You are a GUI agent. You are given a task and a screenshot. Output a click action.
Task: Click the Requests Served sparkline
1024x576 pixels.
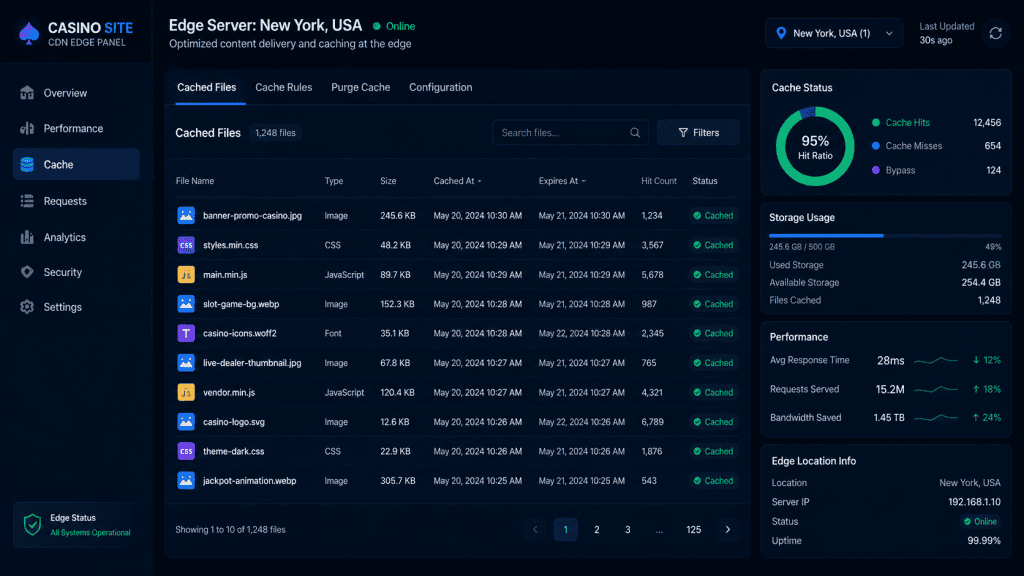point(936,389)
